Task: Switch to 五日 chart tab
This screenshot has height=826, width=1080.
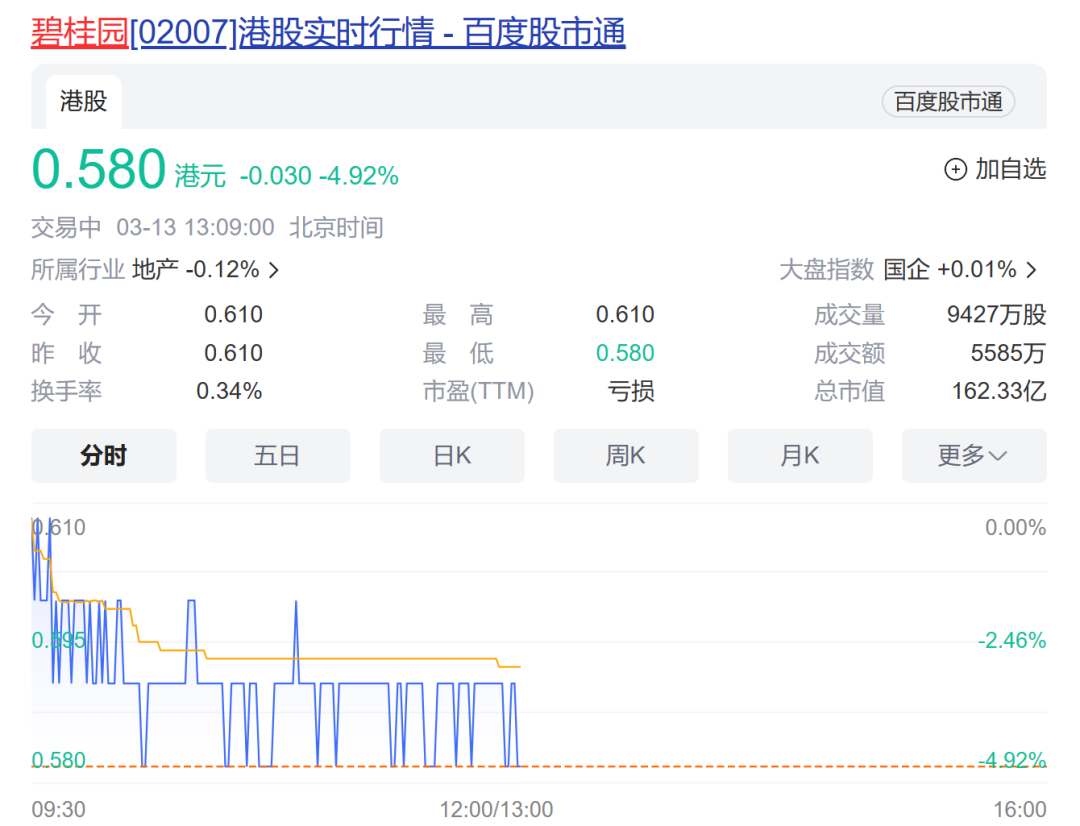Action: pyautogui.click(x=278, y=455)
